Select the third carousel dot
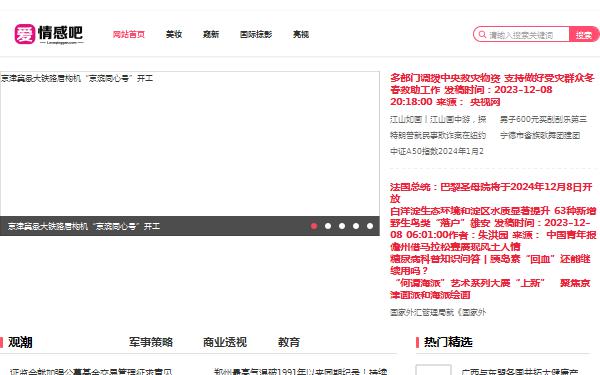 342,226
